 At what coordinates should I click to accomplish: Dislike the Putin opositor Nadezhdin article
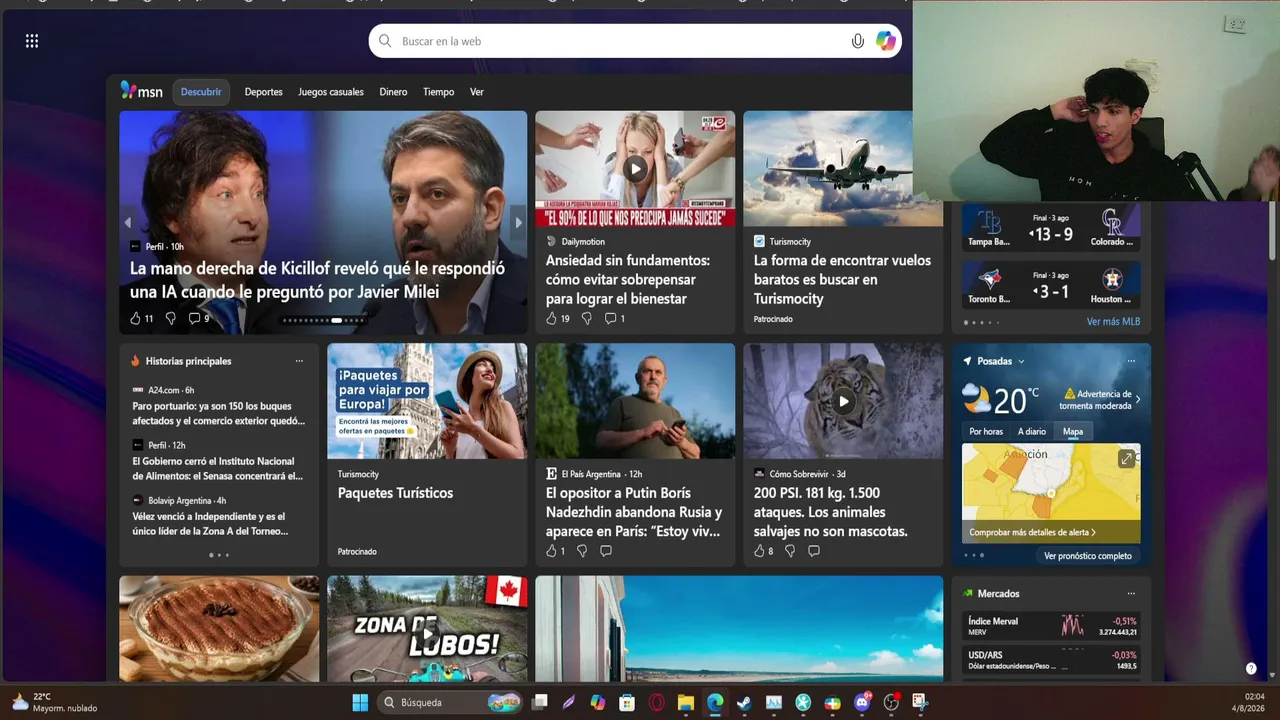tap(582, 551)
